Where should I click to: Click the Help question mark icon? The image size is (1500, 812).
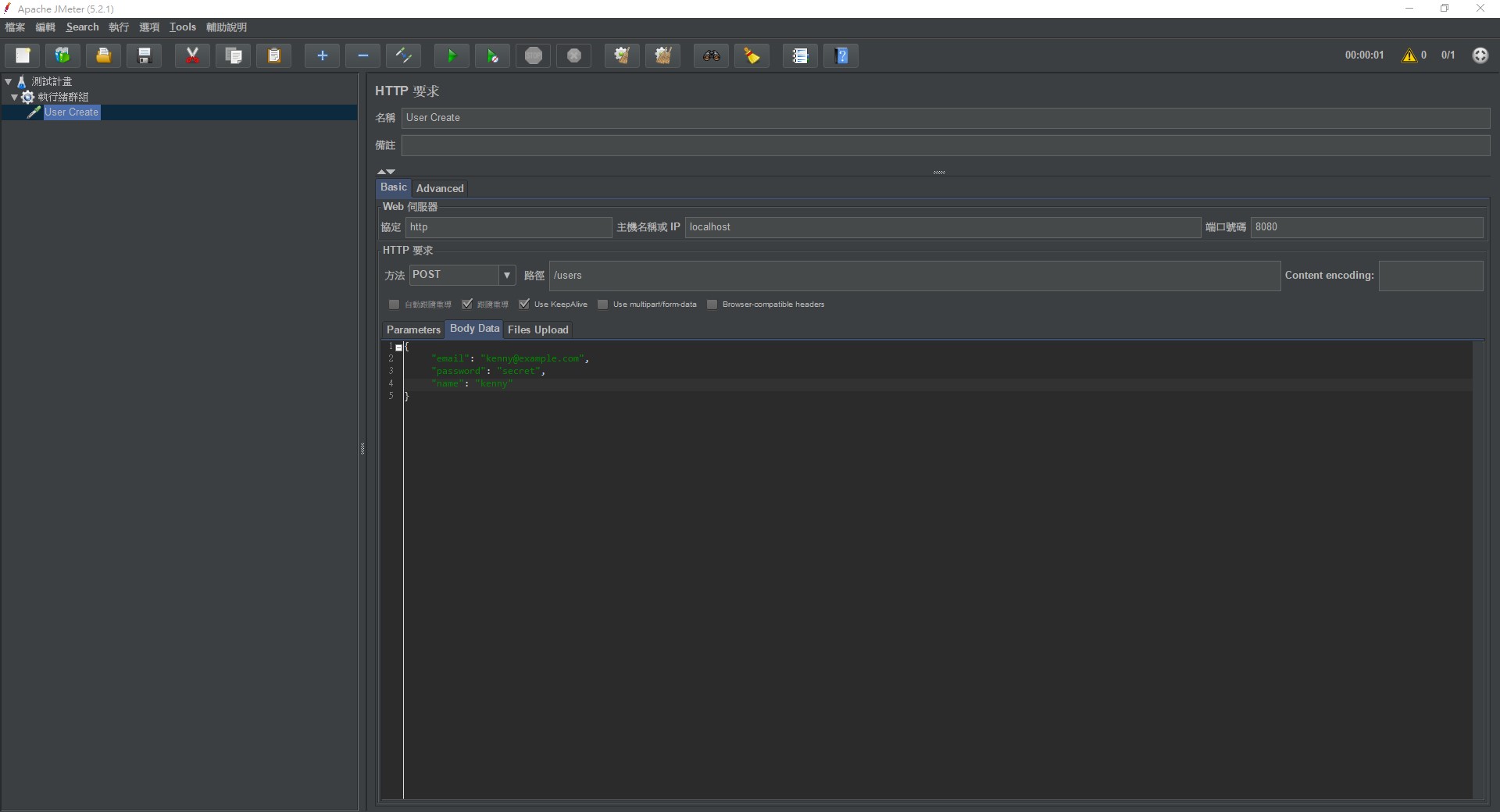point(841,55)
